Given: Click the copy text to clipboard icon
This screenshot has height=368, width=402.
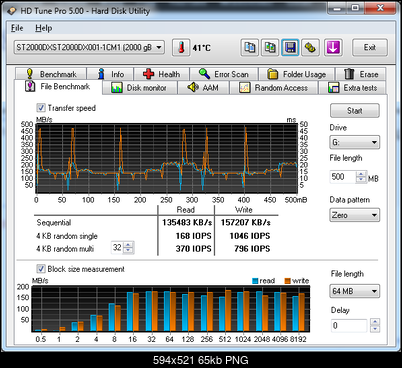Looking at the screenshot, I should click(x=250, y=48).
